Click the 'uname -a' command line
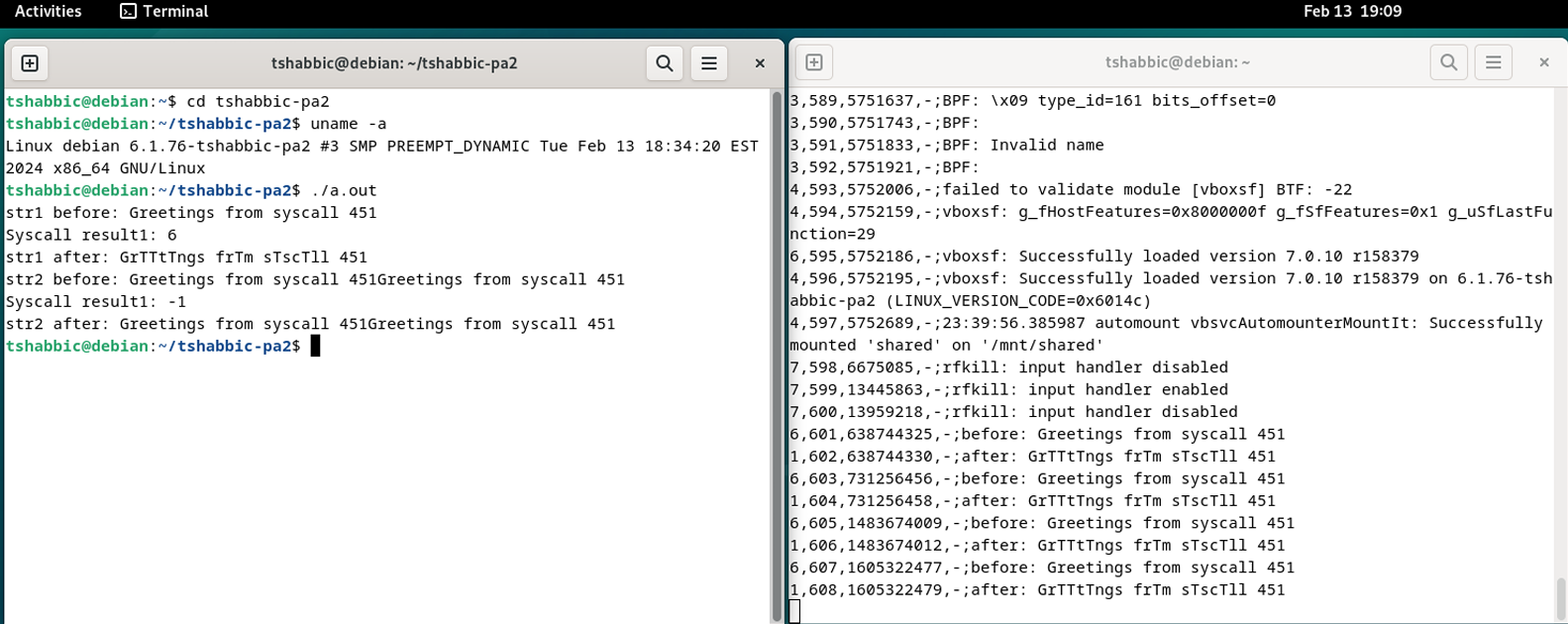 (196, 124)
